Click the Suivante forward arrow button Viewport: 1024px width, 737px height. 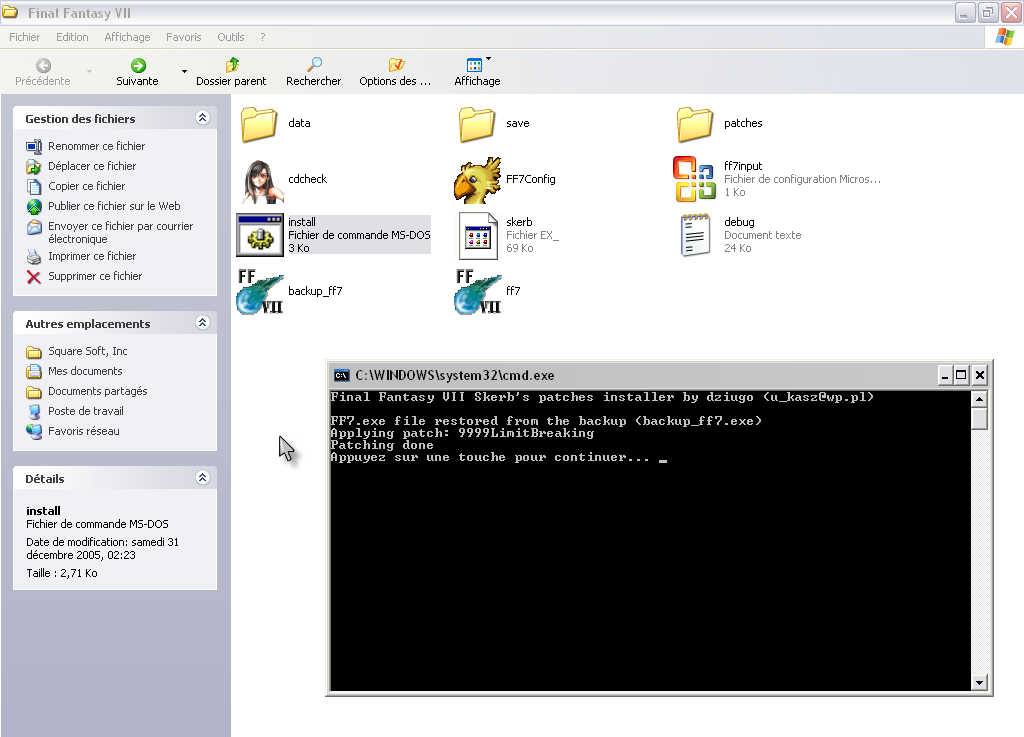(x=138, y=71)
